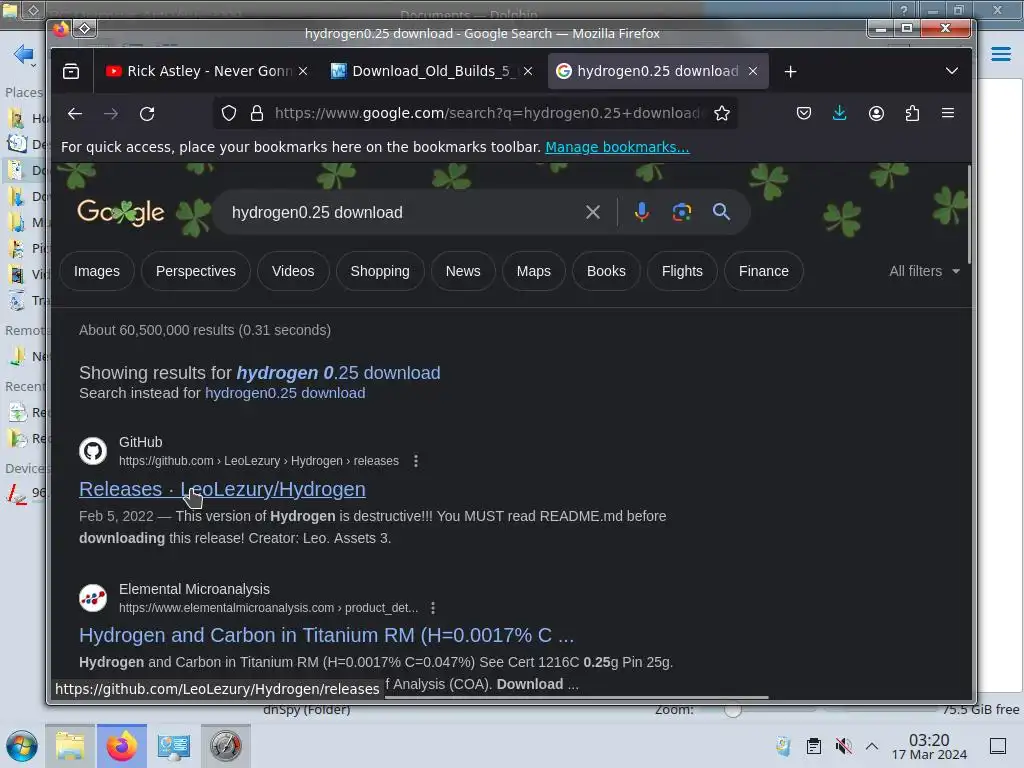Filter results by Perspectives

pyautogui.click(x=196, y=271)
